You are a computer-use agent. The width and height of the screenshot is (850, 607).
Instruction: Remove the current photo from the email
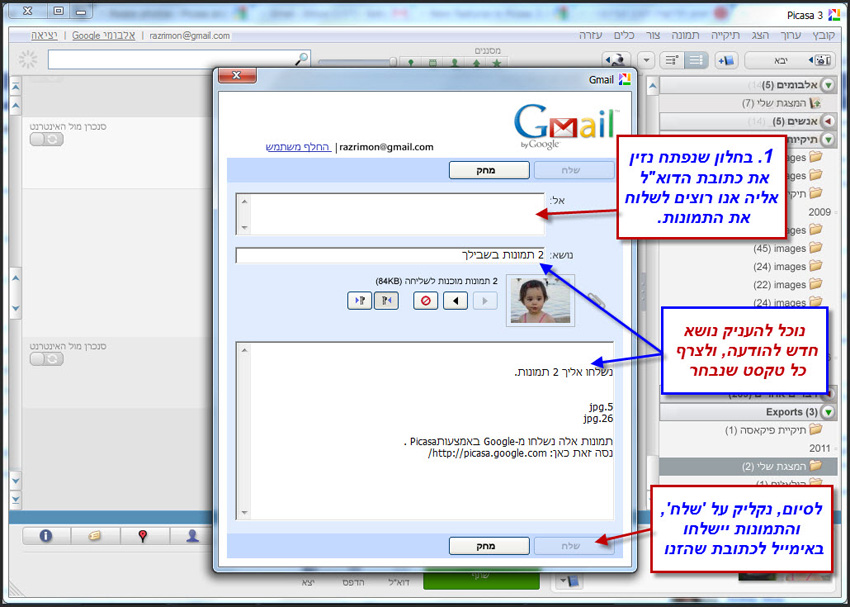[x=426, y=300]
